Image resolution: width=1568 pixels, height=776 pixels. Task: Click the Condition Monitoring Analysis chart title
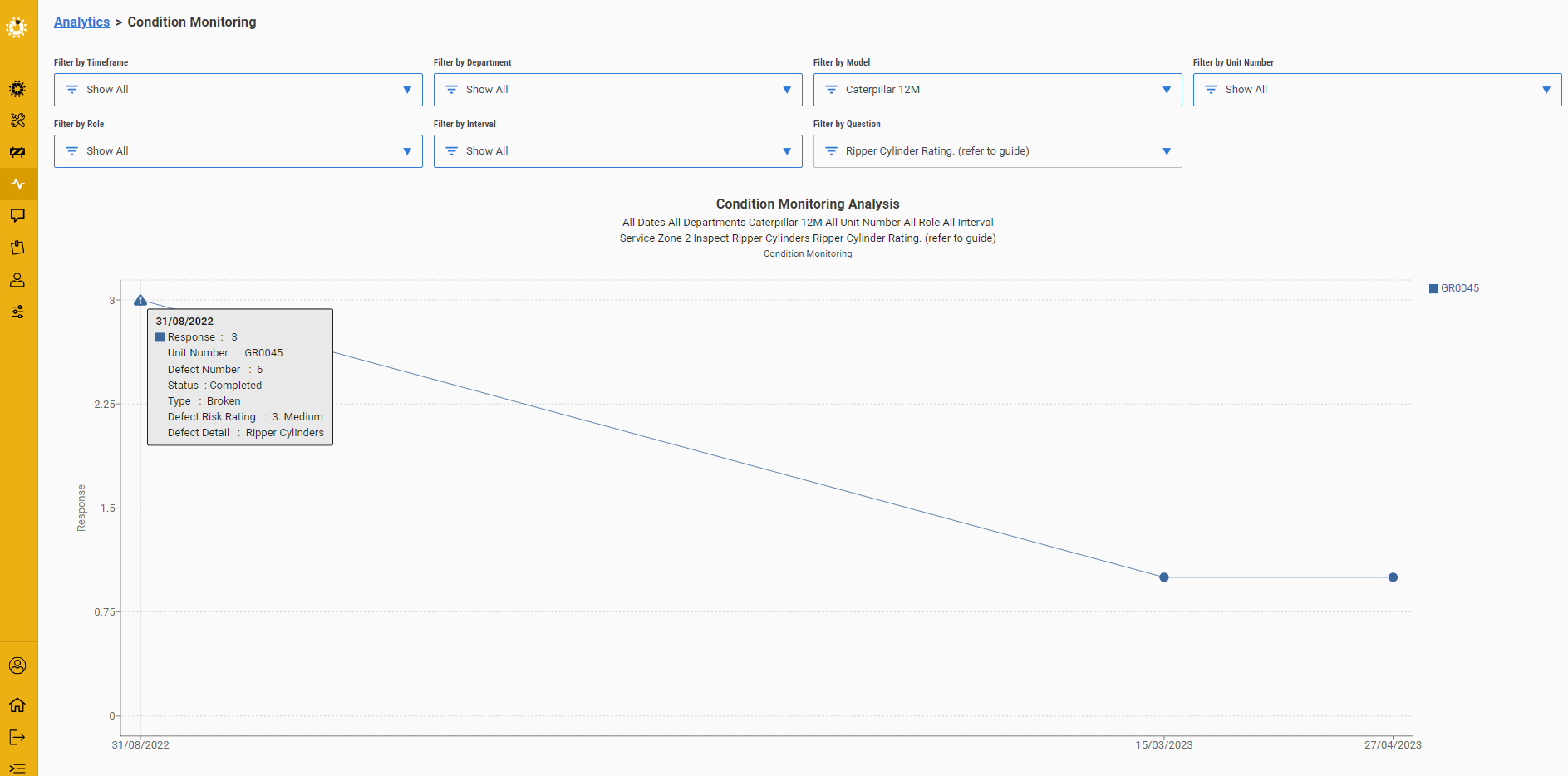(808, 204)
